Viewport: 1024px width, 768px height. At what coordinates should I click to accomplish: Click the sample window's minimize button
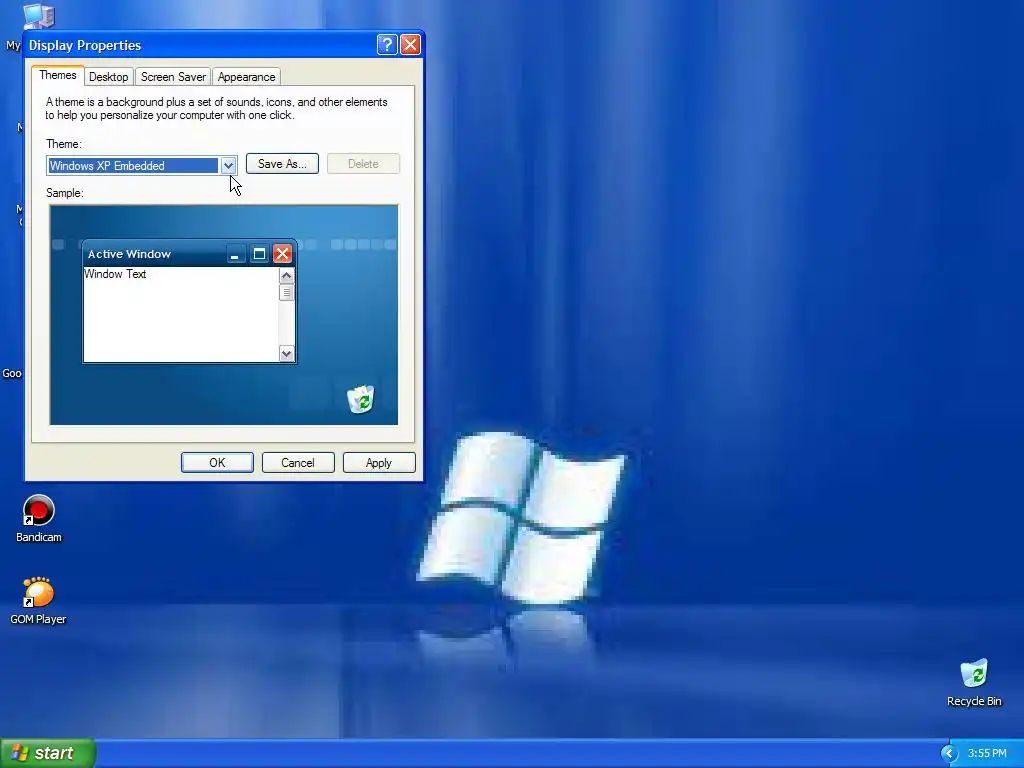click(235, 253)
